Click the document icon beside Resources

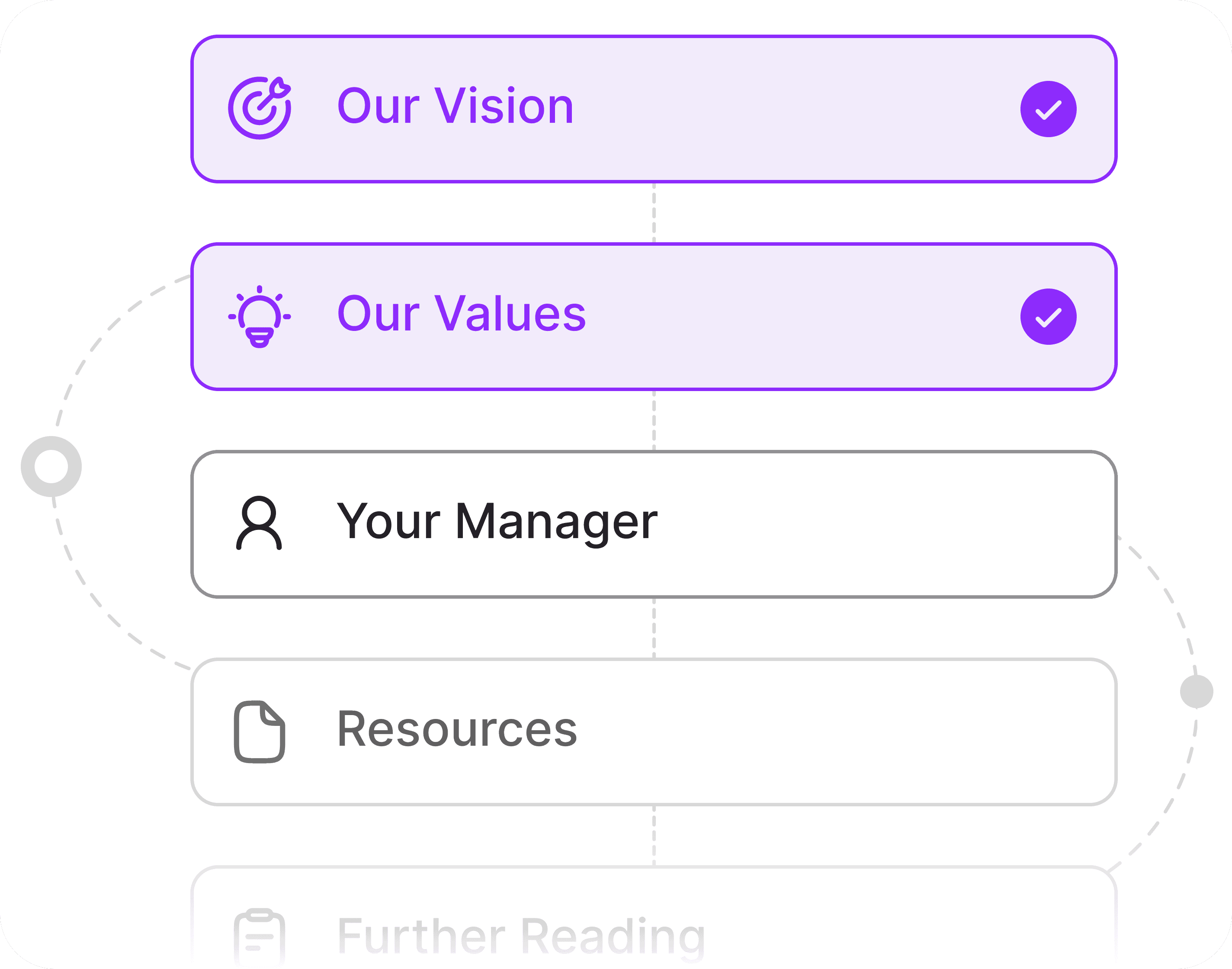[260, 732]
